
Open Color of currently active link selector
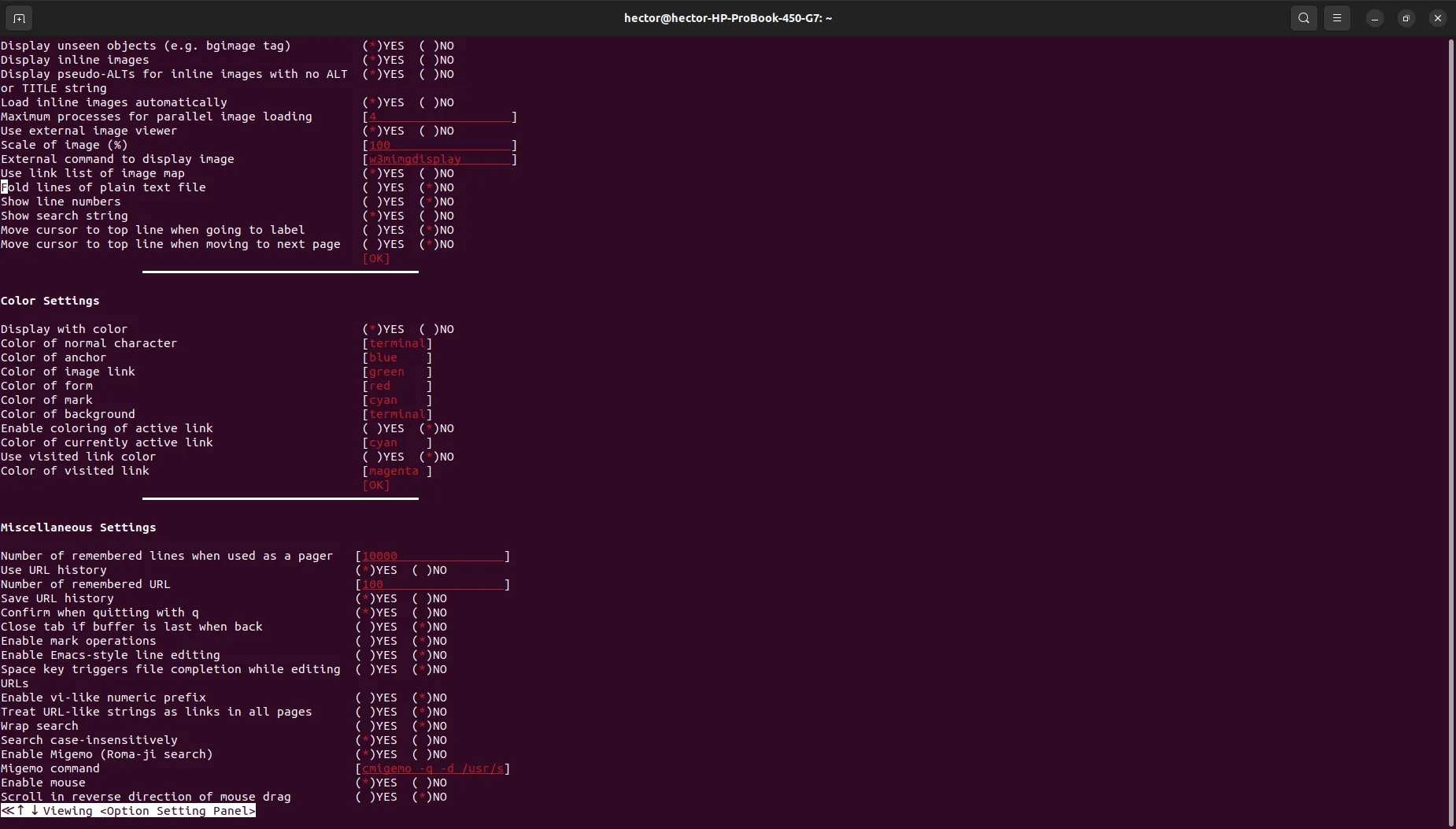click(x=397, y=442)
